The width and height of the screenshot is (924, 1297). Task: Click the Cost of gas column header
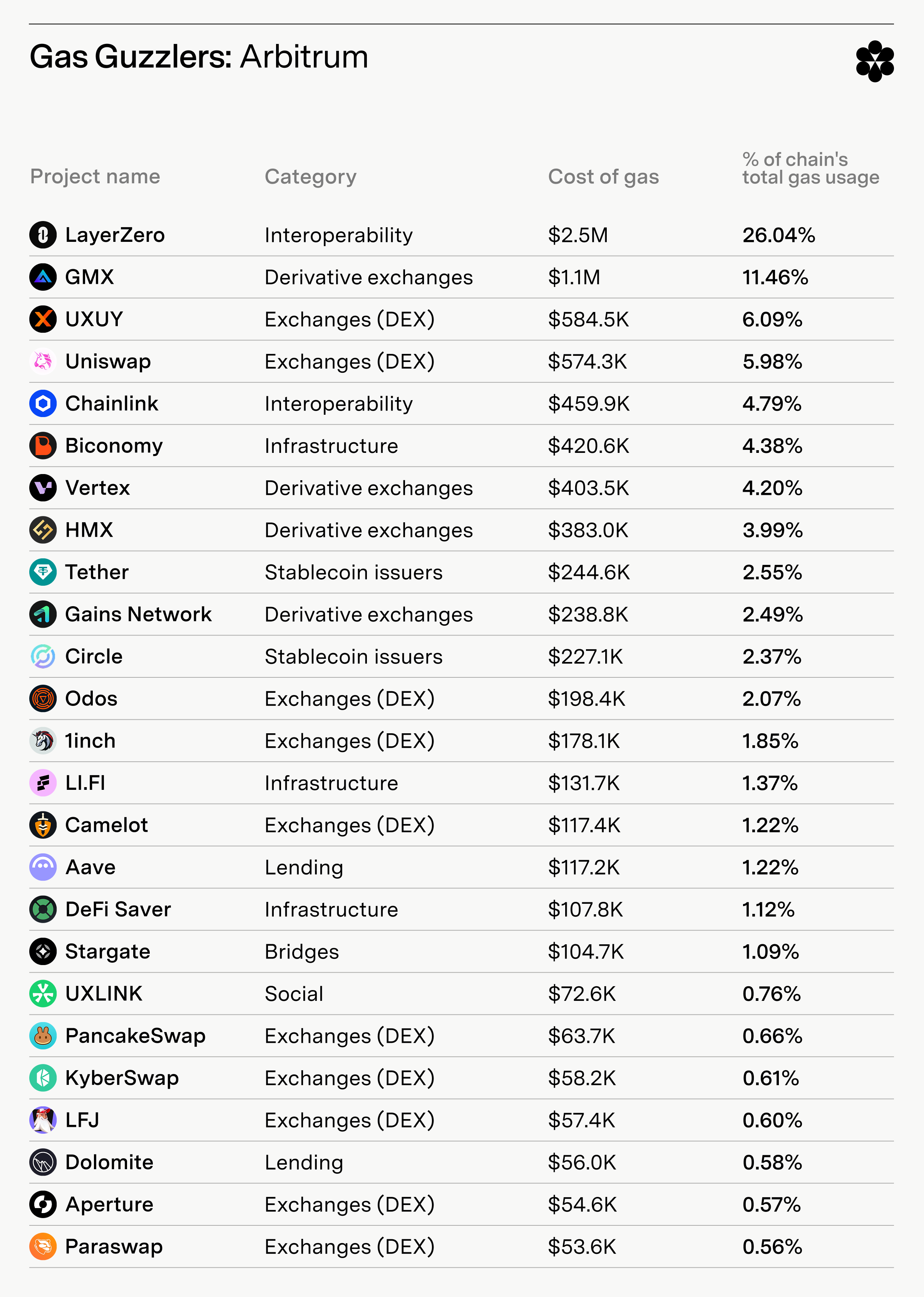tap(603, 177)
